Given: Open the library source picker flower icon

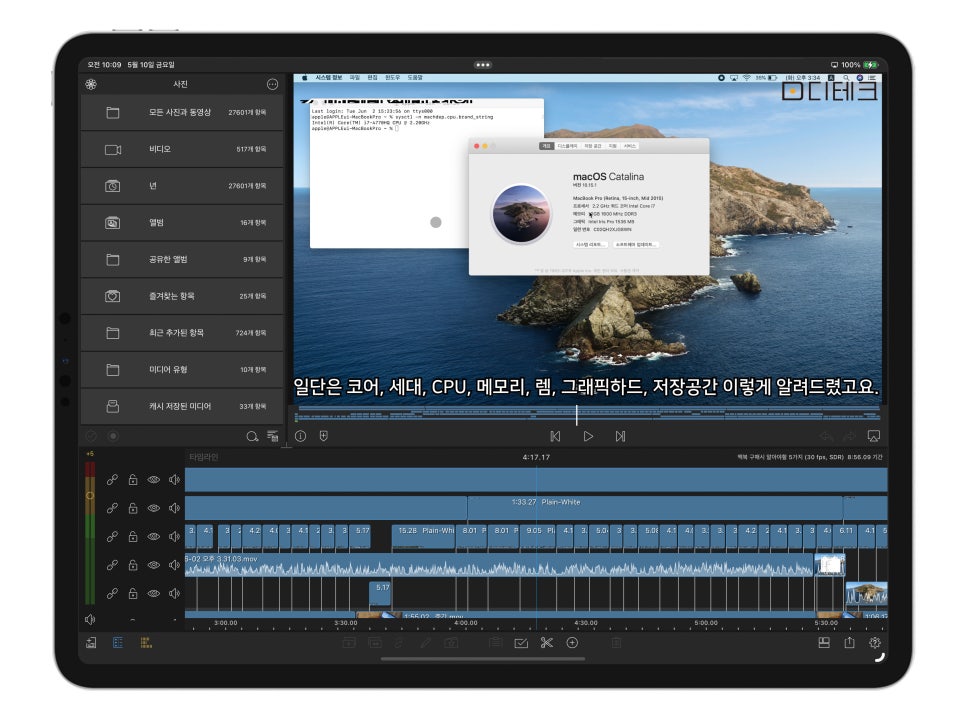Looking at the screenshot, I should (x=91, y=84).
